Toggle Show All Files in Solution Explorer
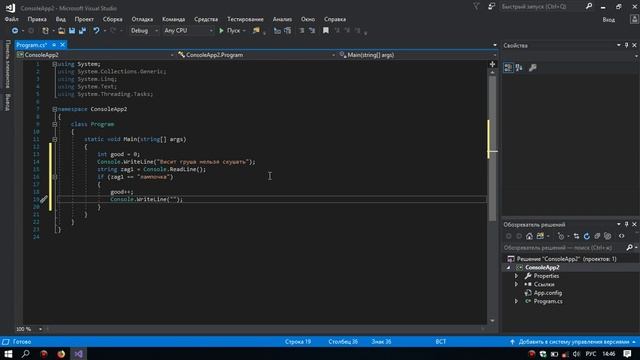 tap(608, 236)
